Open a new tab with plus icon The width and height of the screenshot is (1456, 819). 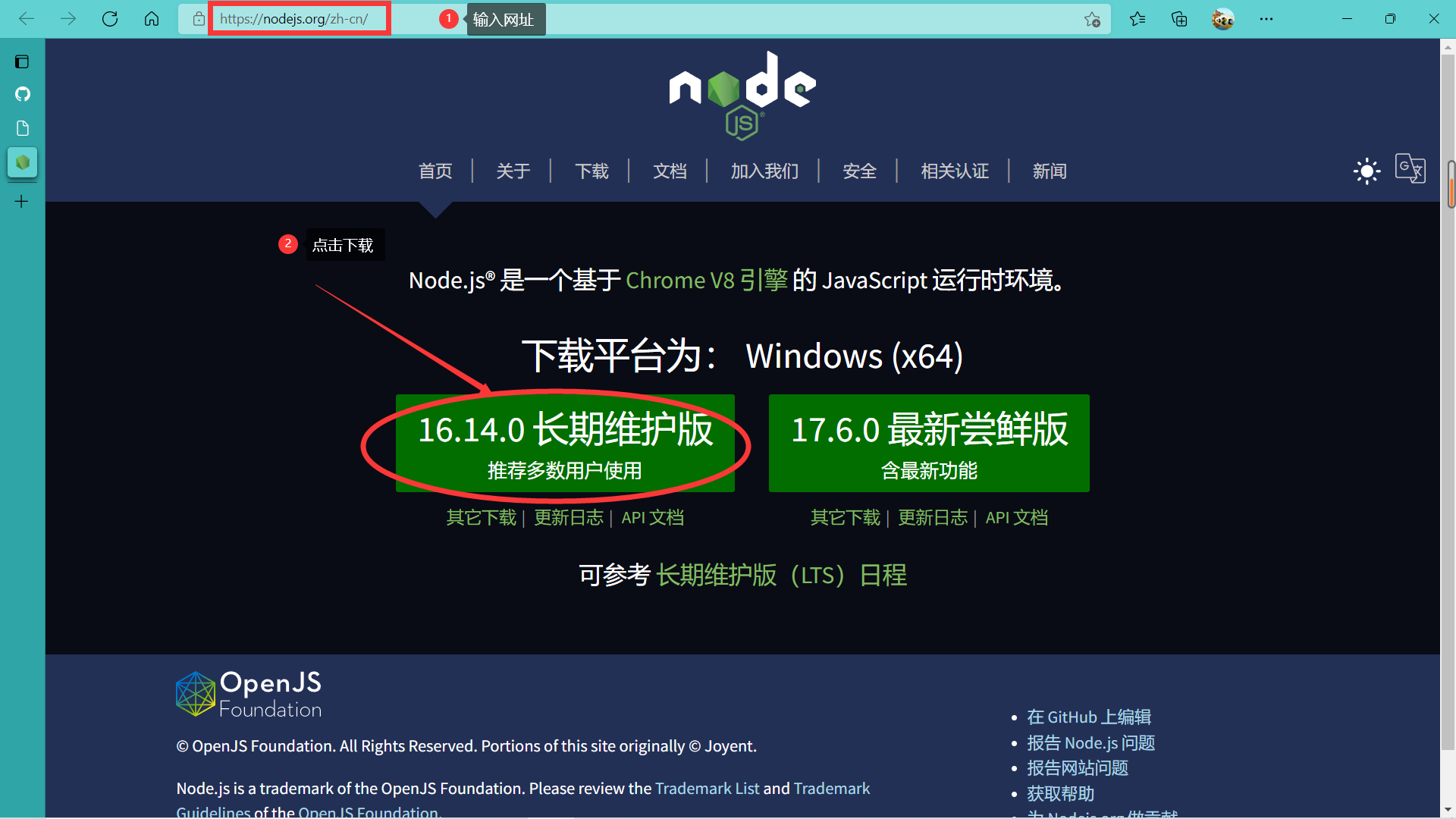tap(22, 202)
